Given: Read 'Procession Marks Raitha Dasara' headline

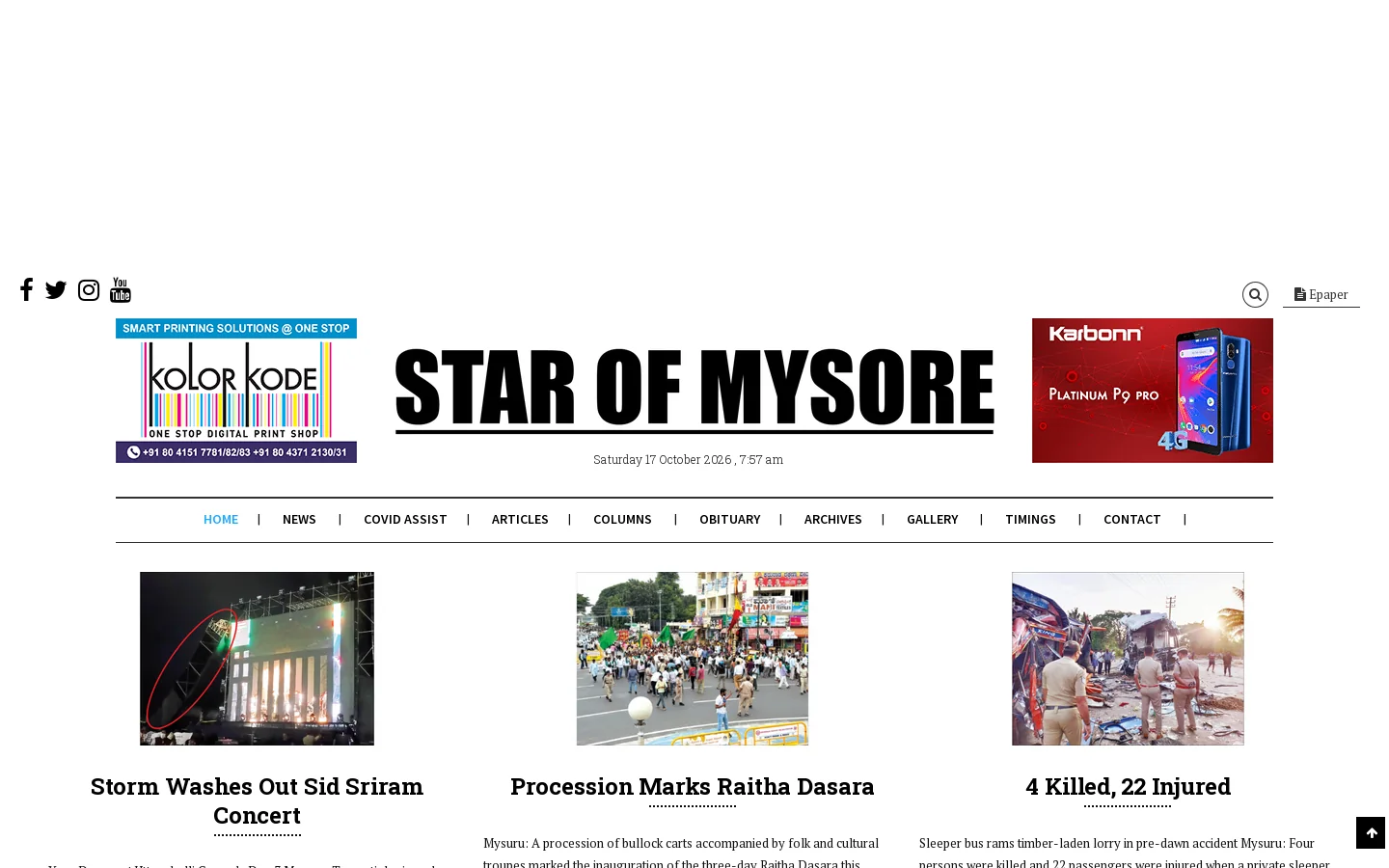Looking at the screenshot, I should (693, 786).
